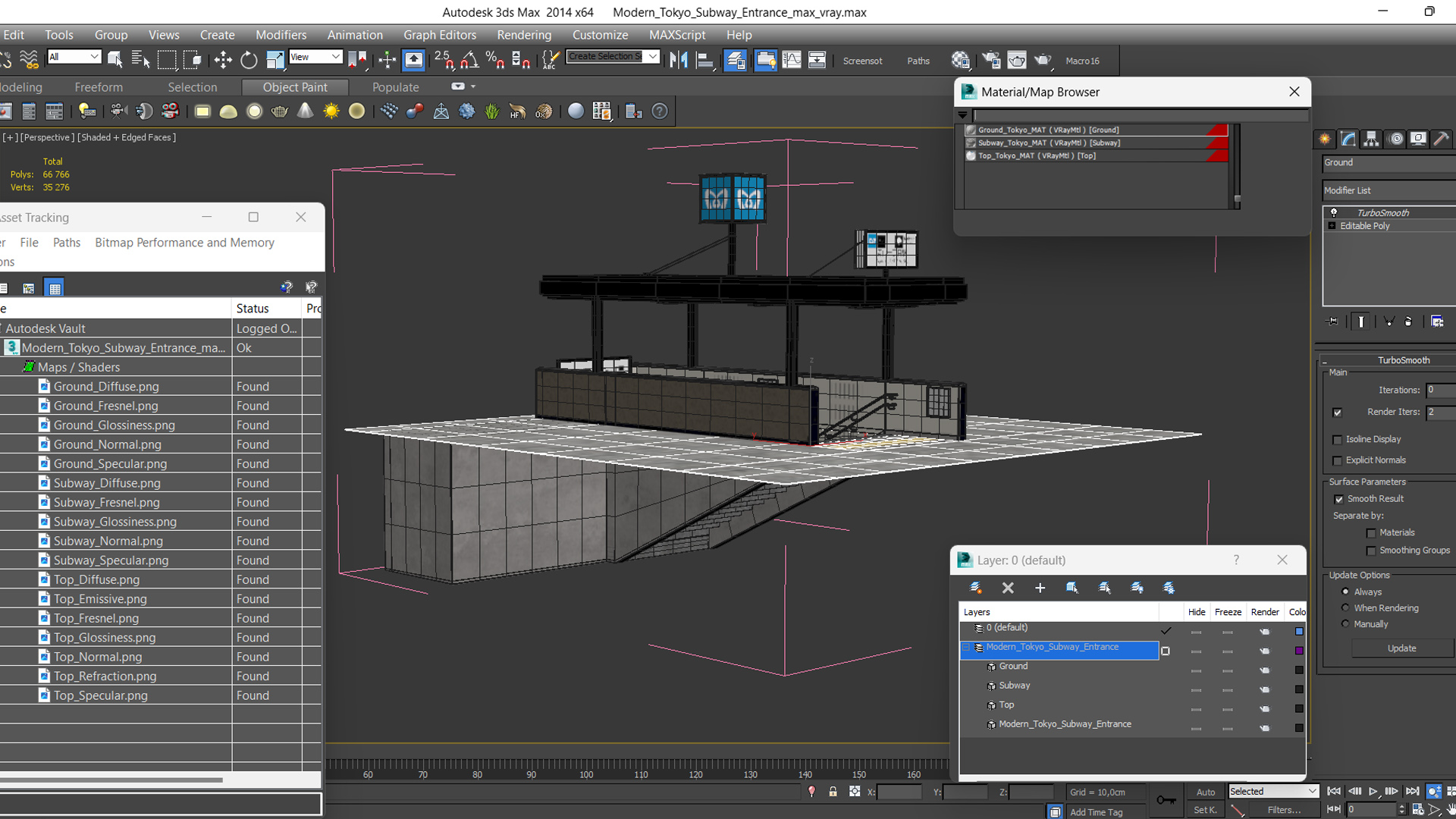
Task: Create a teapot primitive from ribbon
Action: (279, 111)
